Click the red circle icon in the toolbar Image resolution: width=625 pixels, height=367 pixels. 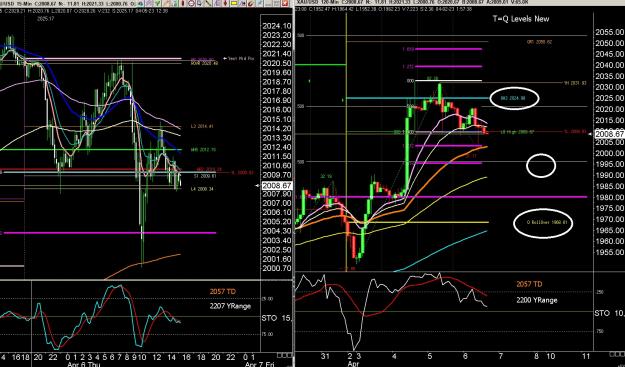point(191,3)
